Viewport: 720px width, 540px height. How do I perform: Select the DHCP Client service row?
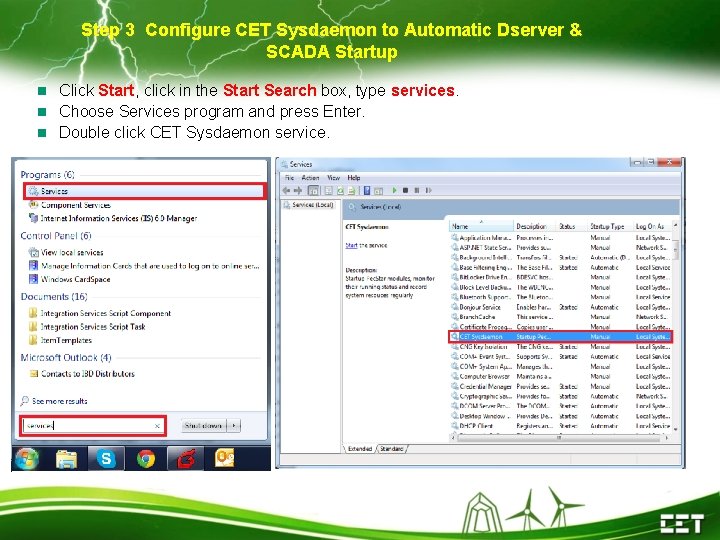[x=561, y=426]
